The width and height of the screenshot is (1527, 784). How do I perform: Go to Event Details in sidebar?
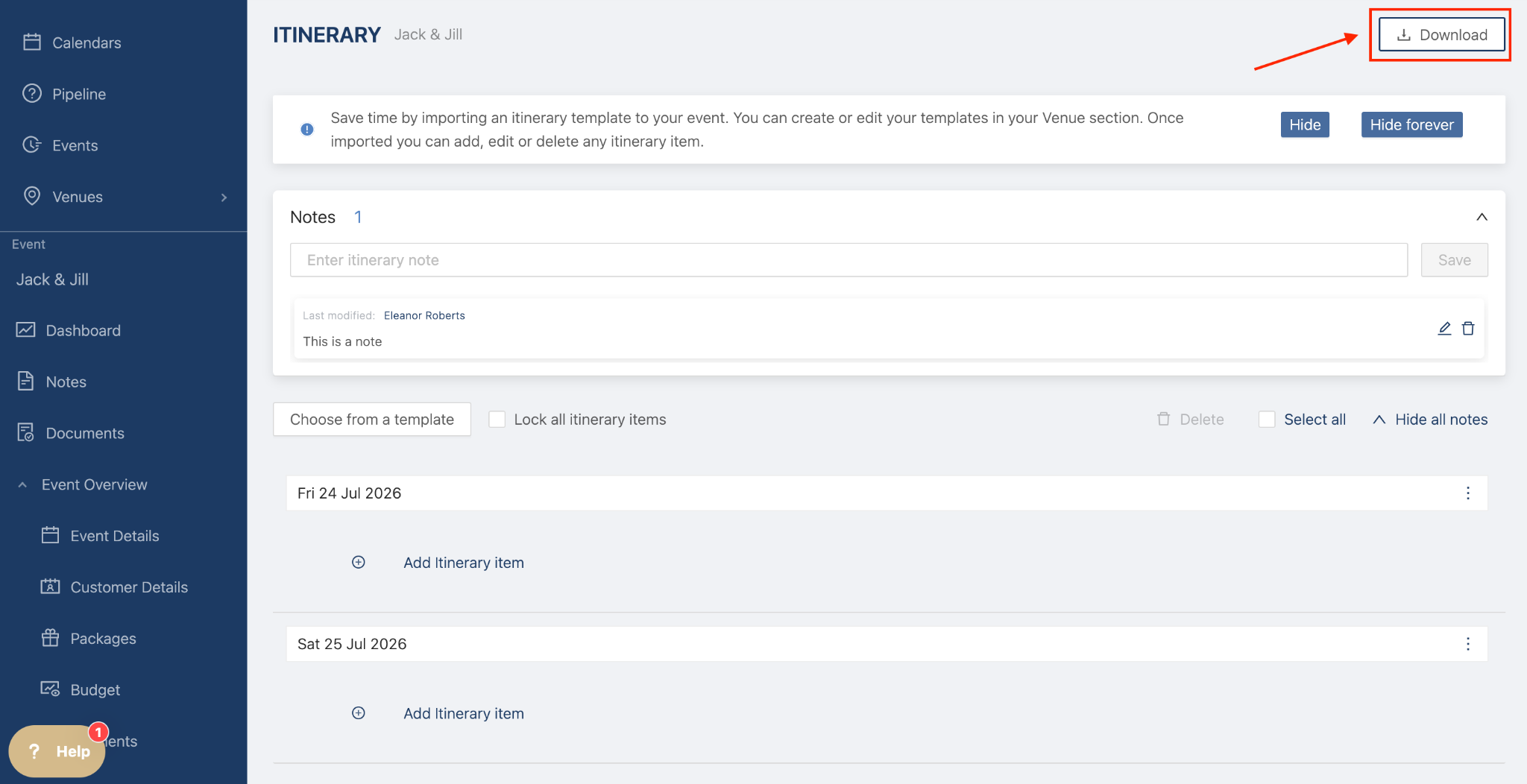[114, 536]
